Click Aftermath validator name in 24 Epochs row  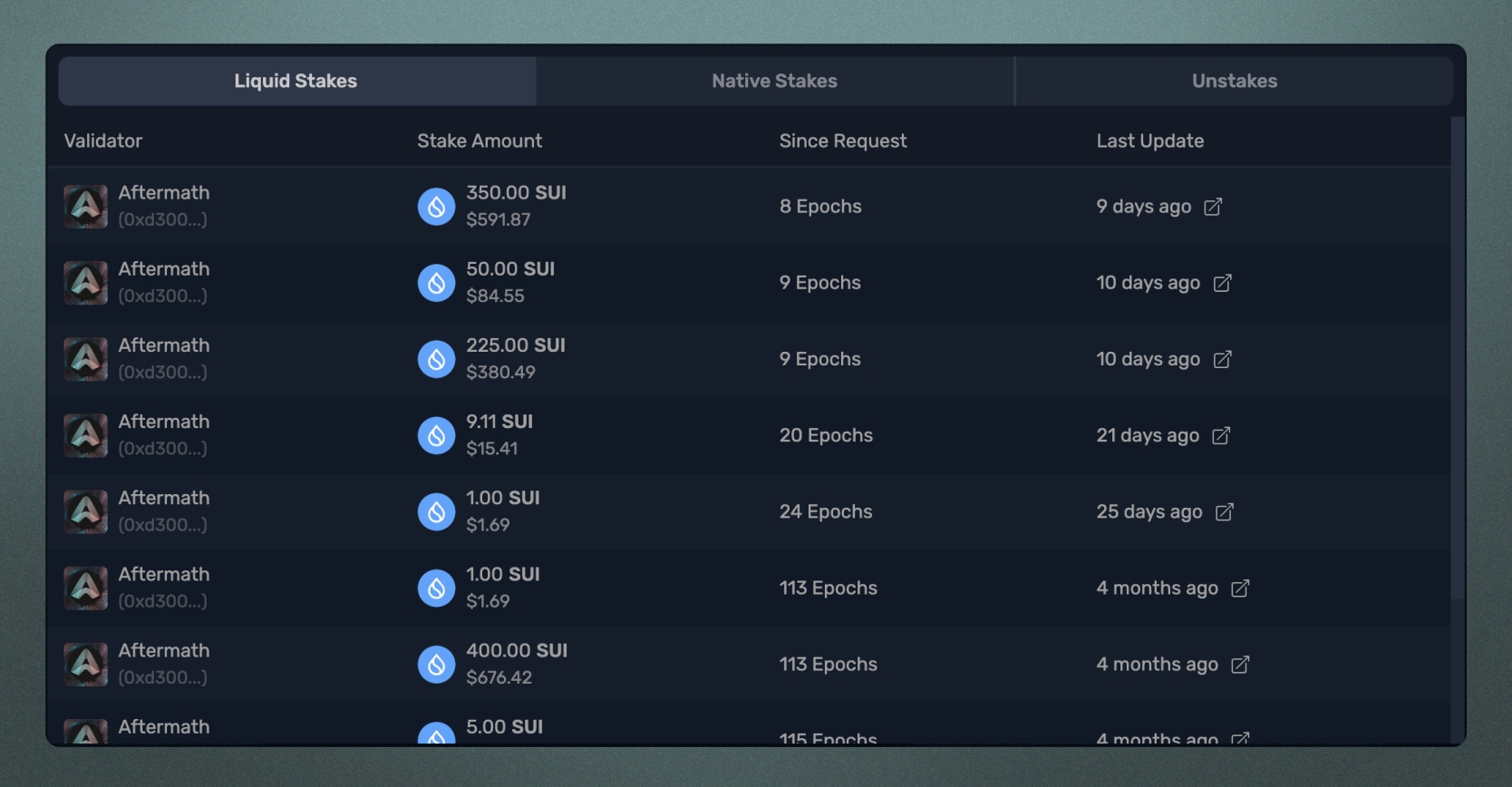pos(164,499)
